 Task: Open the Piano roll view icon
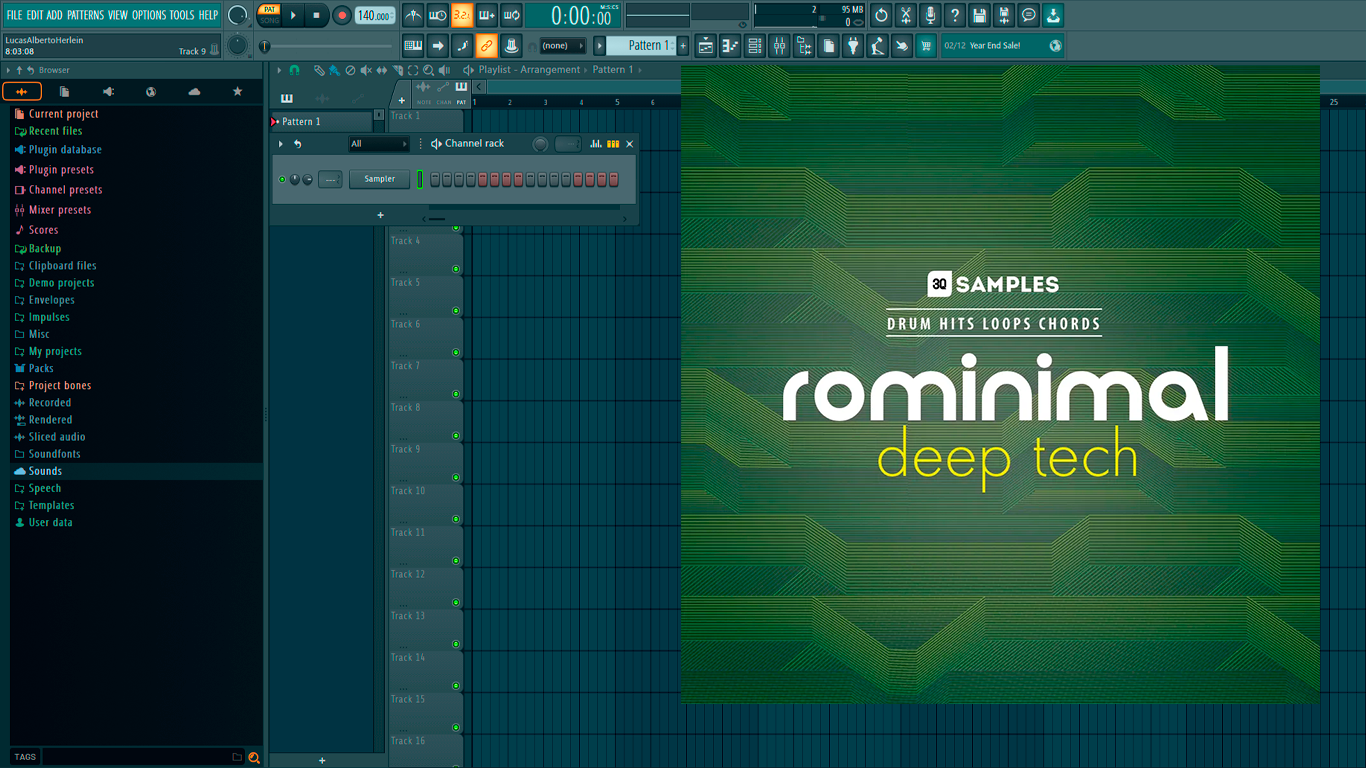click(730, 46)
